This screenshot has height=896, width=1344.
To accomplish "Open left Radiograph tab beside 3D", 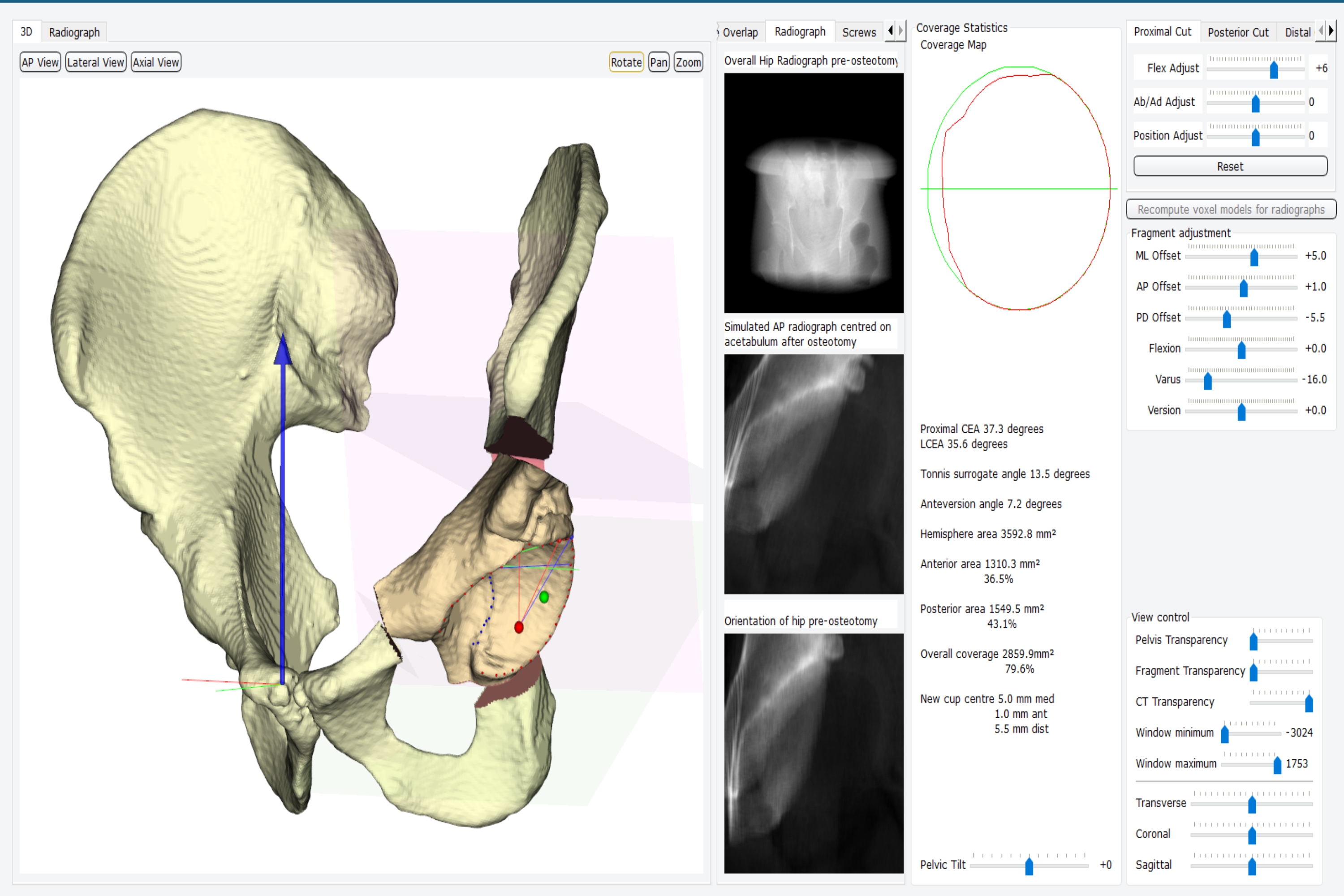I will [x=74, y=32].
